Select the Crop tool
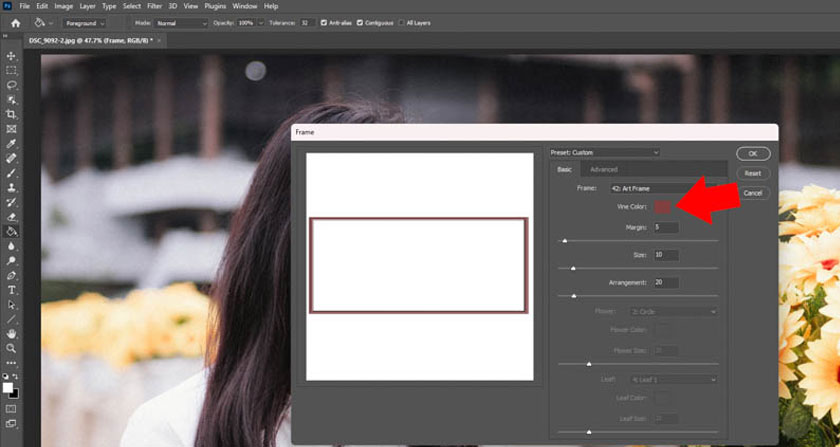The height and width of the screenshot is (447, 840). pos(12,115)
